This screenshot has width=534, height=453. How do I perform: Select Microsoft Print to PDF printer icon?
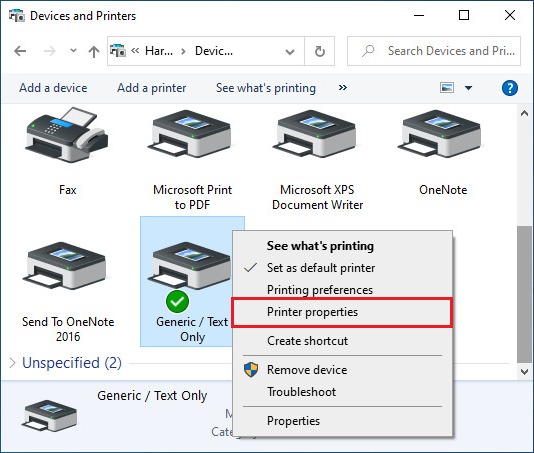[x=192, y=135]
